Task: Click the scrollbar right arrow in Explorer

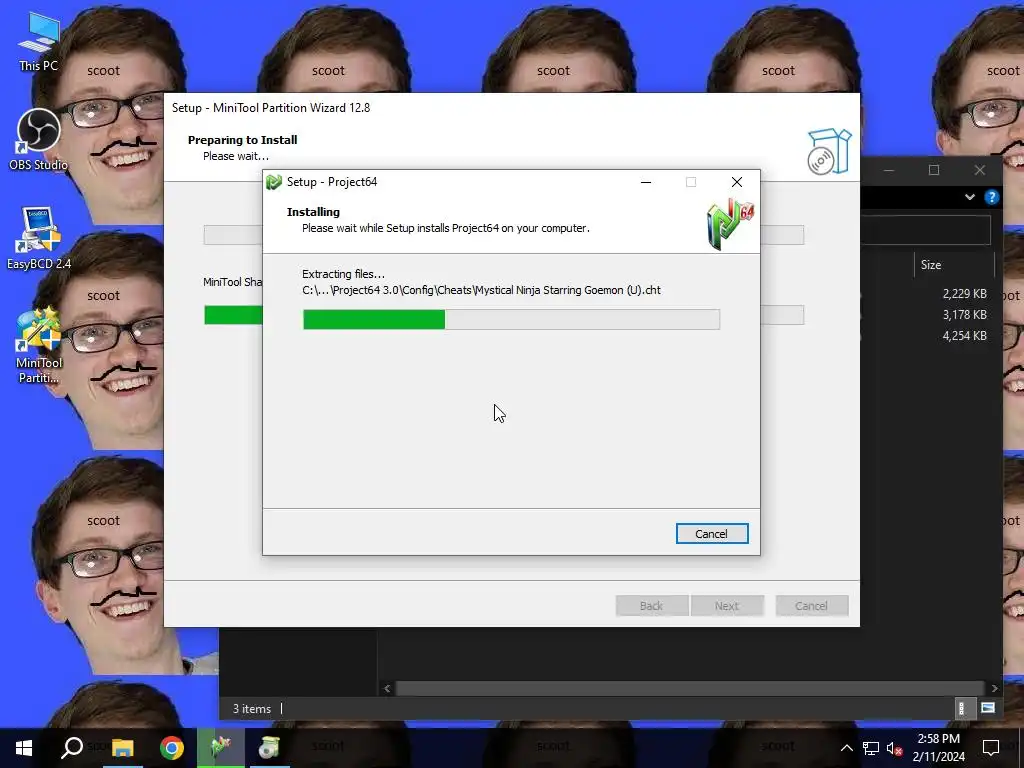Action: coord(995,688)
